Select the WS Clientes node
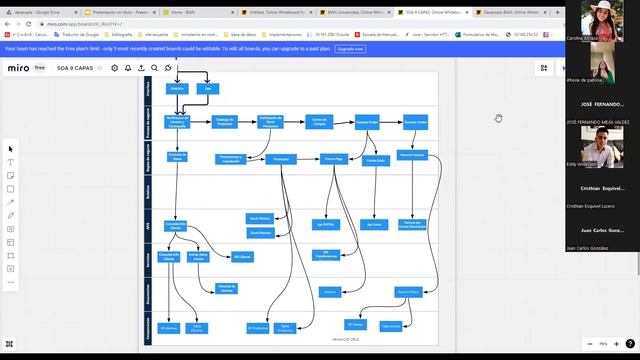The width and height of the screenshot is (640, 360). pos(242,257)
